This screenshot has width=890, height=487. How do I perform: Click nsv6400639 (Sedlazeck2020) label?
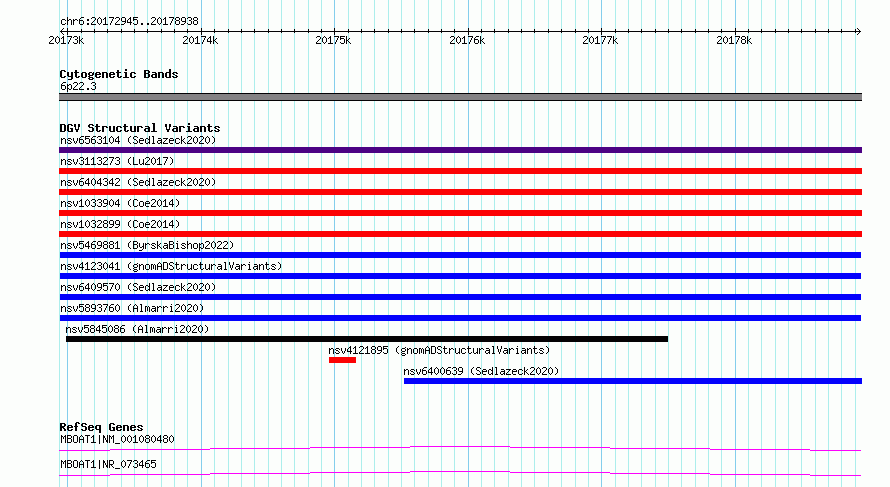click(x=481, y=371)
